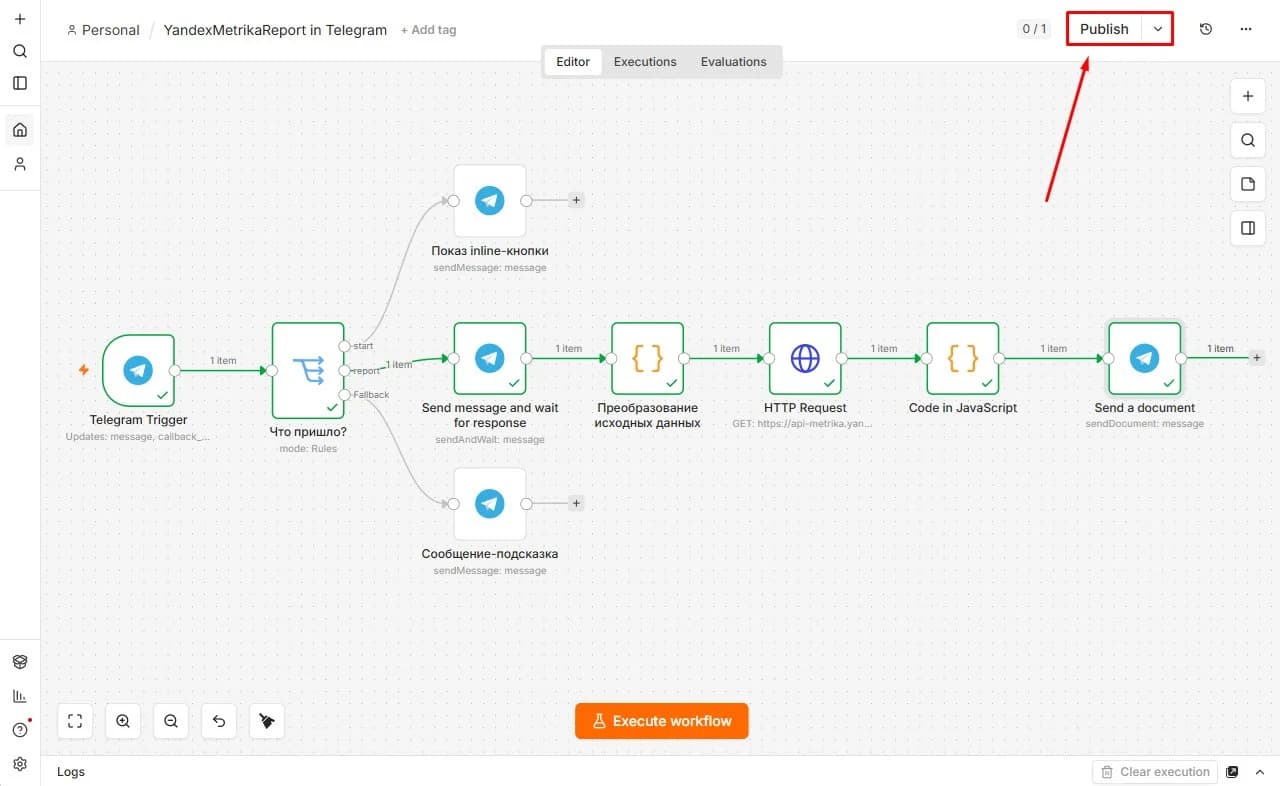Undo the last canvas change

(219, 721)
